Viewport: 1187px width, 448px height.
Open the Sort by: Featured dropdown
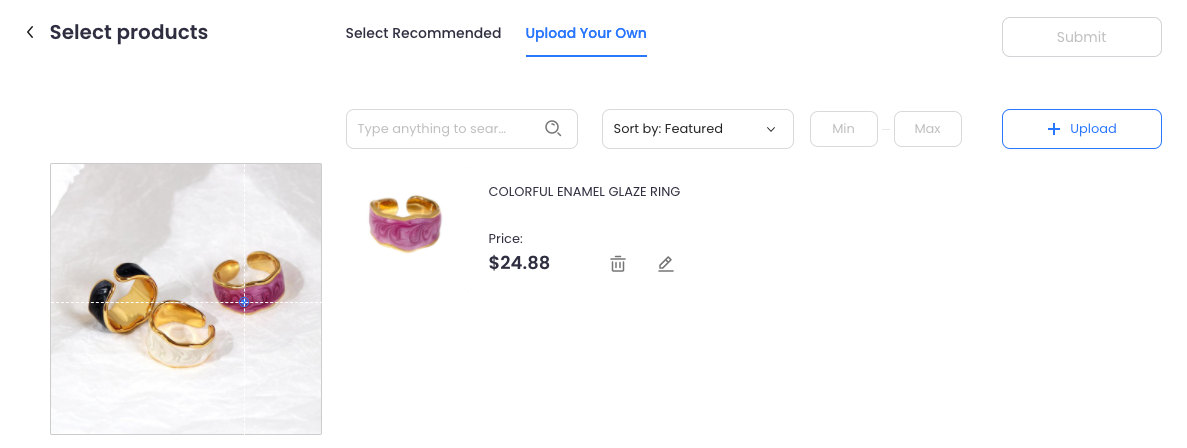[698, 129]
